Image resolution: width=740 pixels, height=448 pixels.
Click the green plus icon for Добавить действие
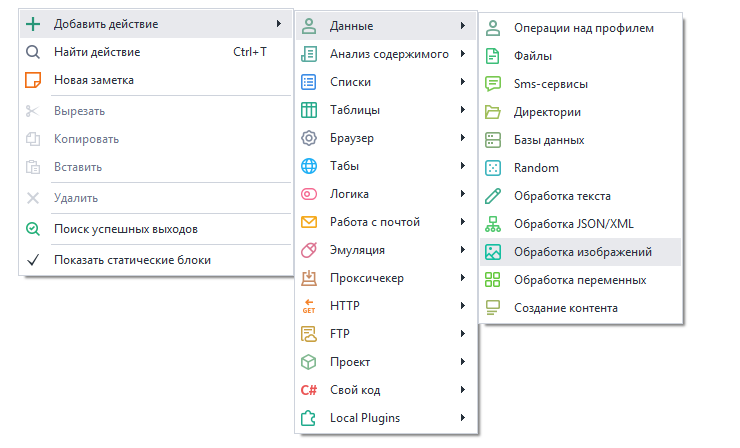tap(33, 24)
